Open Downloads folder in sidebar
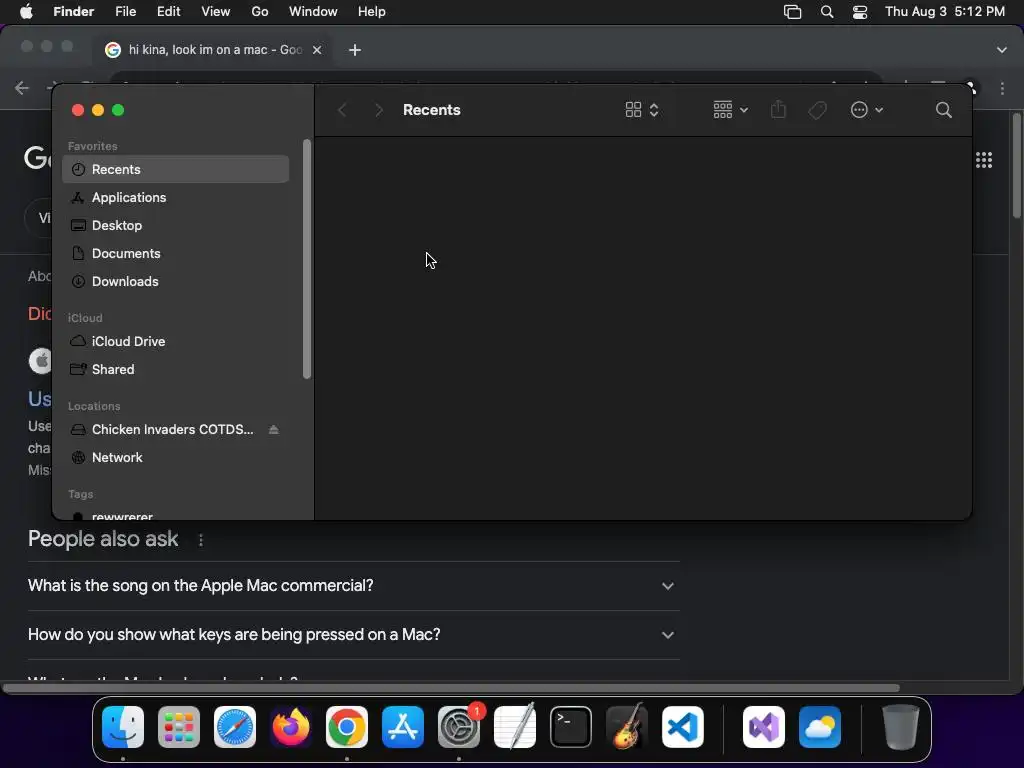Image resolution: width=1024 pixels, height=768 pixels. (x=175, y=281)
